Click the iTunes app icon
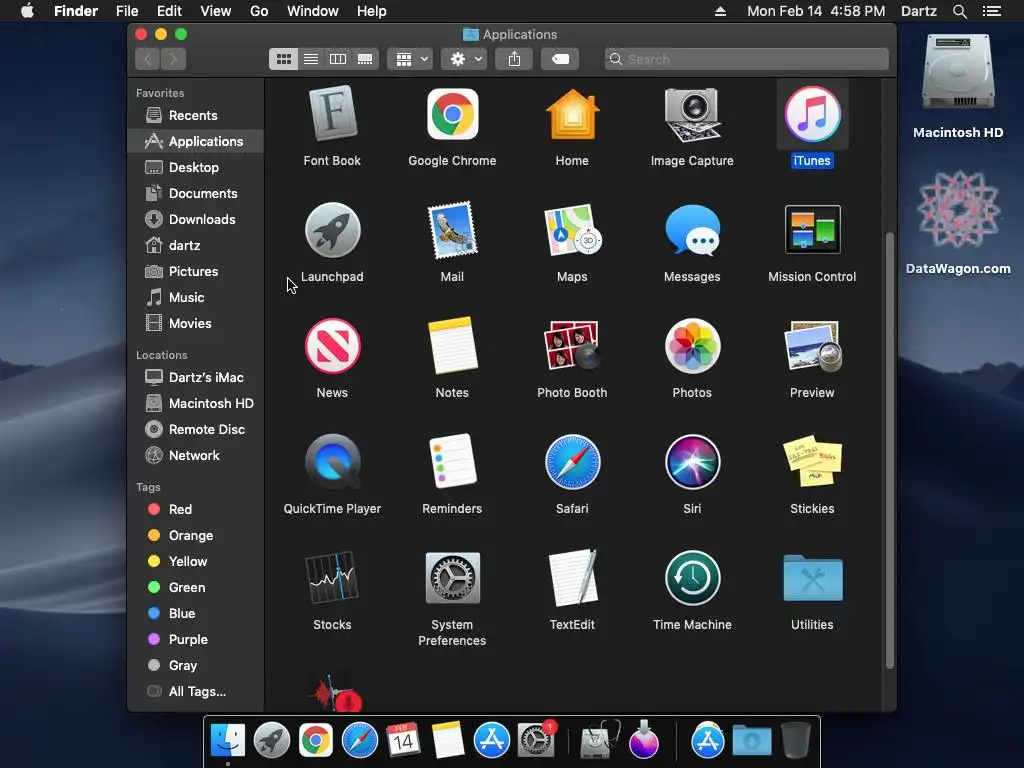The height and width of the screenshot is (768, 1024). 812,115
